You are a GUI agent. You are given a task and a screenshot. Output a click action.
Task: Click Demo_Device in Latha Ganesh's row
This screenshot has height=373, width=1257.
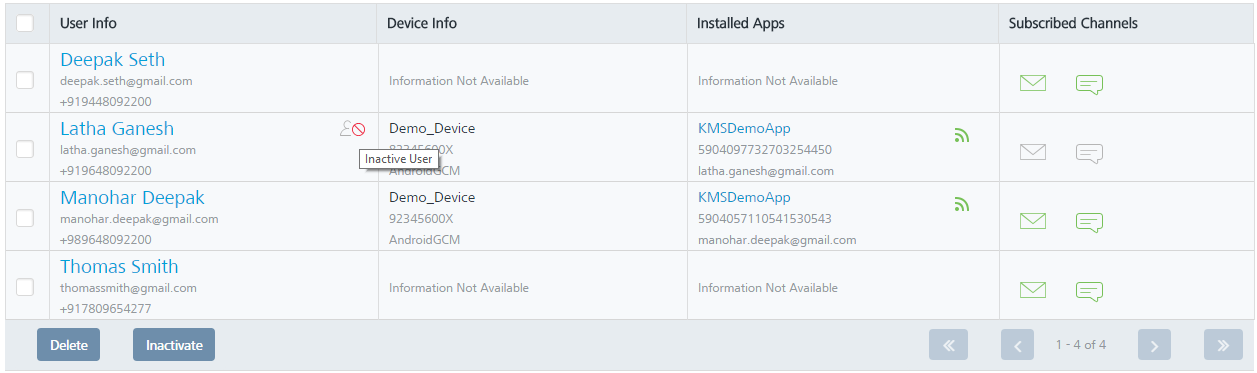click(432, 129)
